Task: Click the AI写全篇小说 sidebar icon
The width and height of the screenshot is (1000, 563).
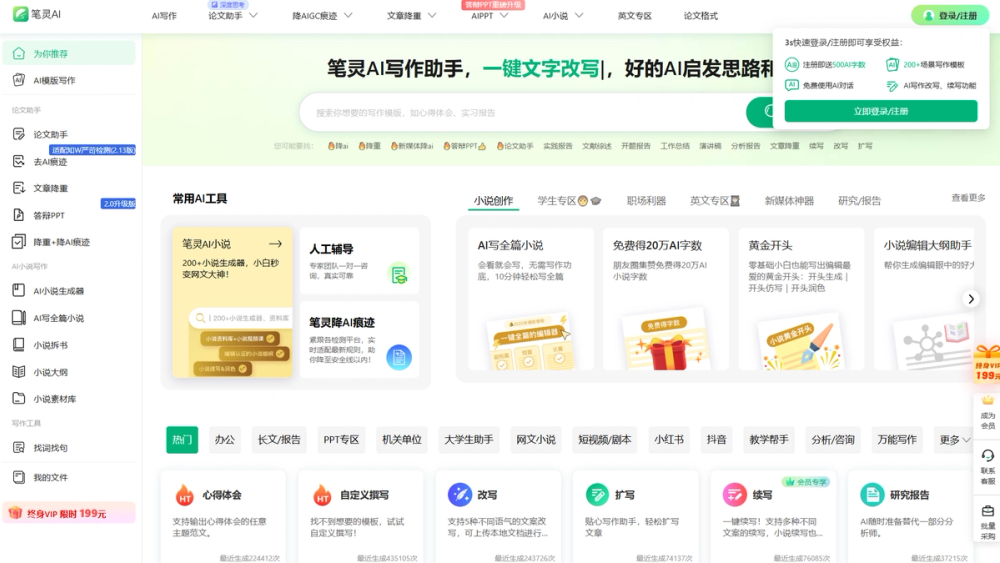Action: click(x=19, y=318)
